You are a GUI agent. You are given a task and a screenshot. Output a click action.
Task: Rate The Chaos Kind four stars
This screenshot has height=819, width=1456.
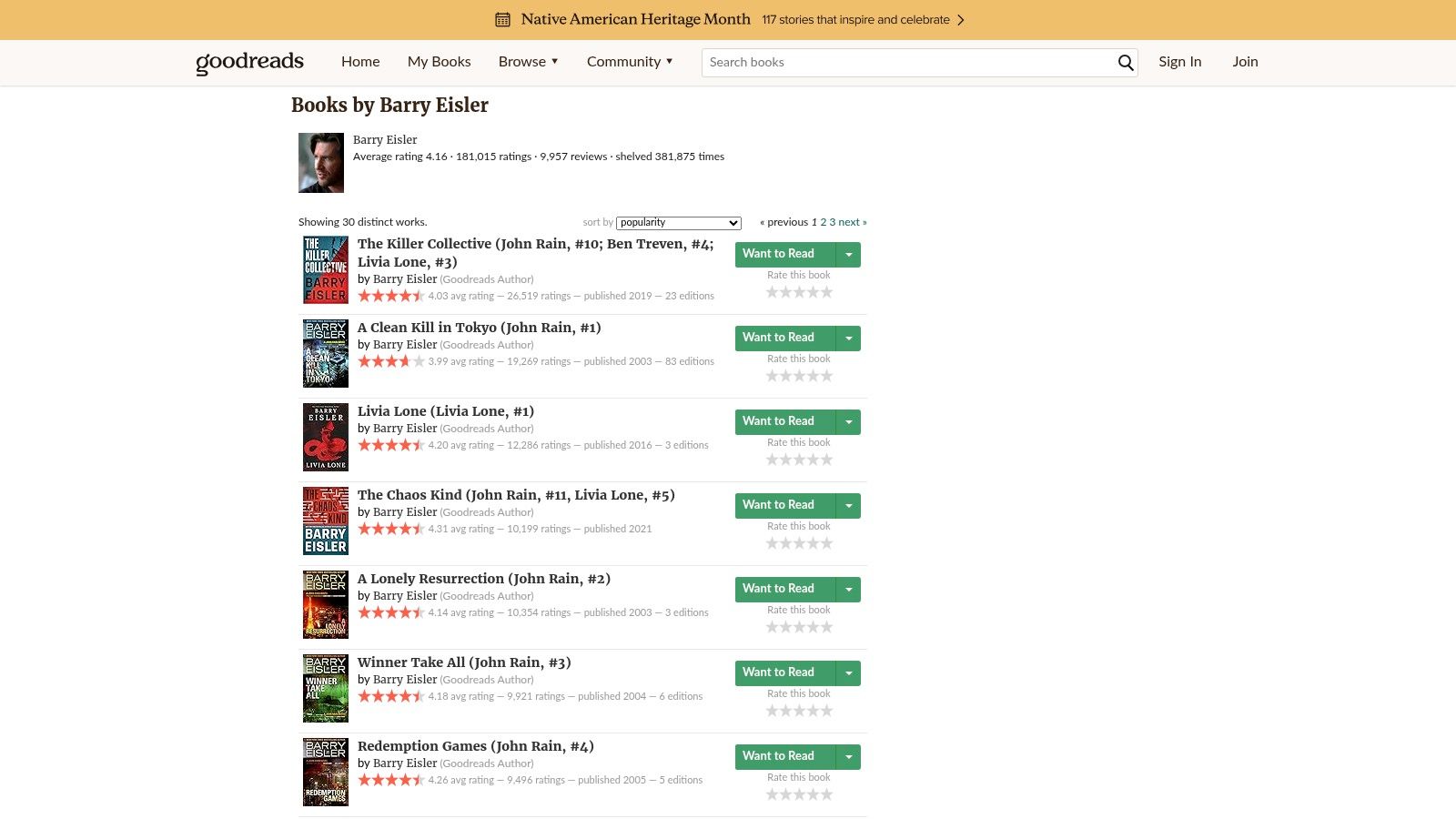pyautogui.click(x=814, y=542)
